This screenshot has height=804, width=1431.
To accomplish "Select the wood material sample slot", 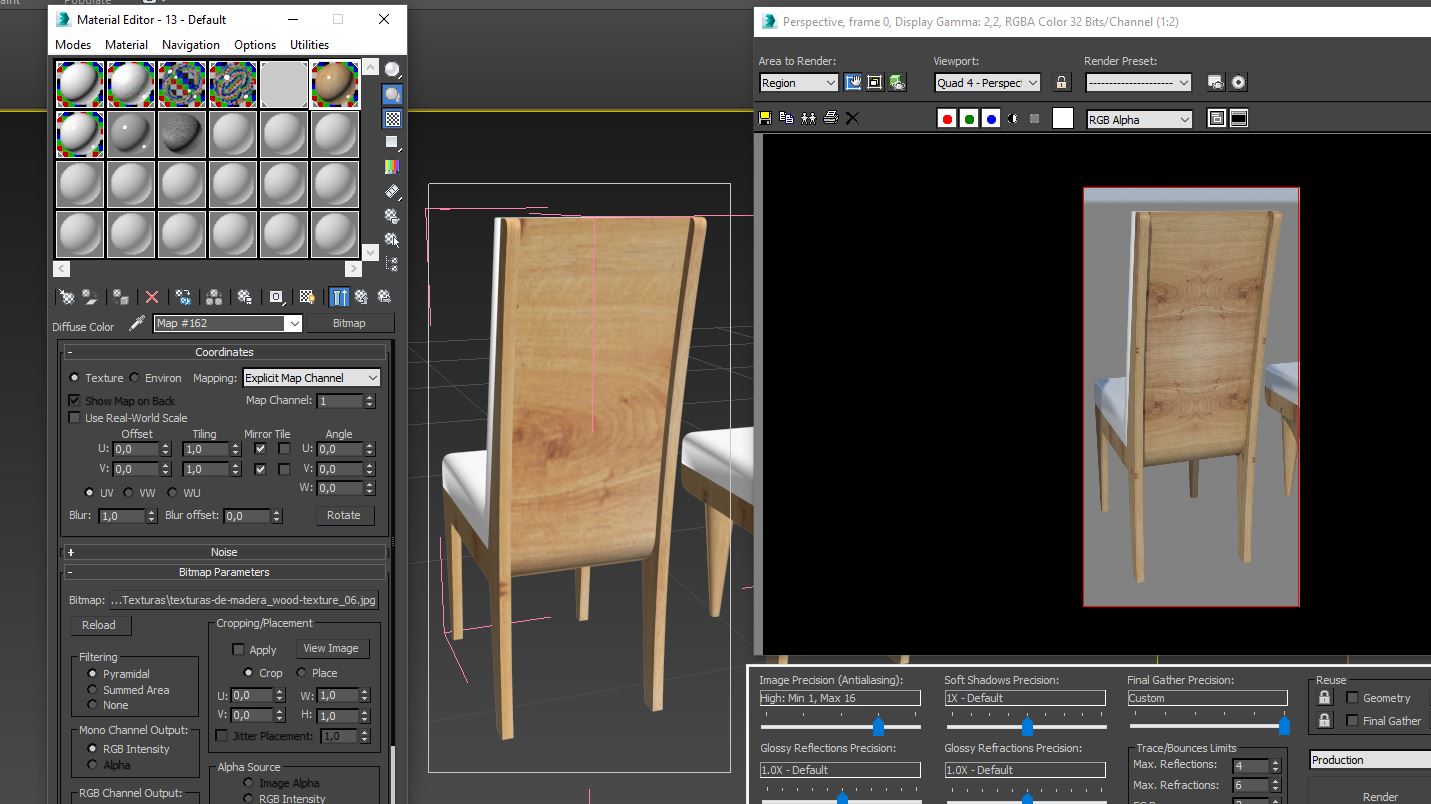I will pyautogui.click(x=335, y=83).
